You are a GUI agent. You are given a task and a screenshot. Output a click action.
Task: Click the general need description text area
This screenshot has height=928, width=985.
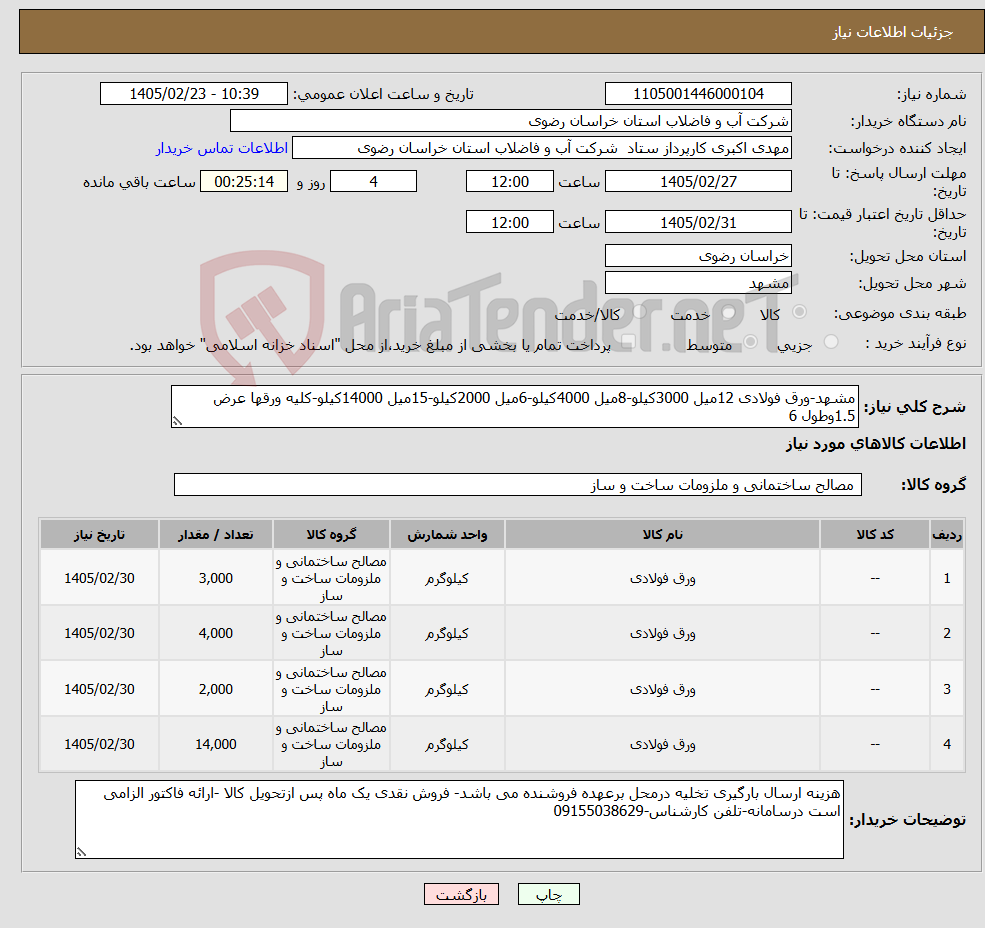514,407
